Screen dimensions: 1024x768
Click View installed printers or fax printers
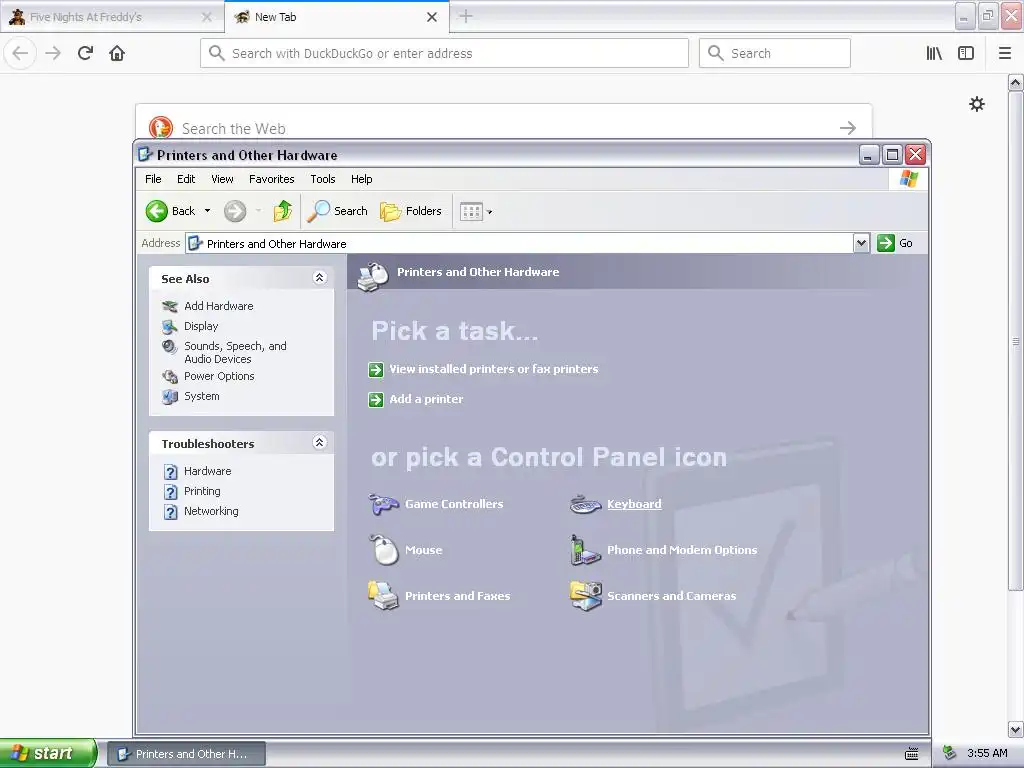[494, 369]
